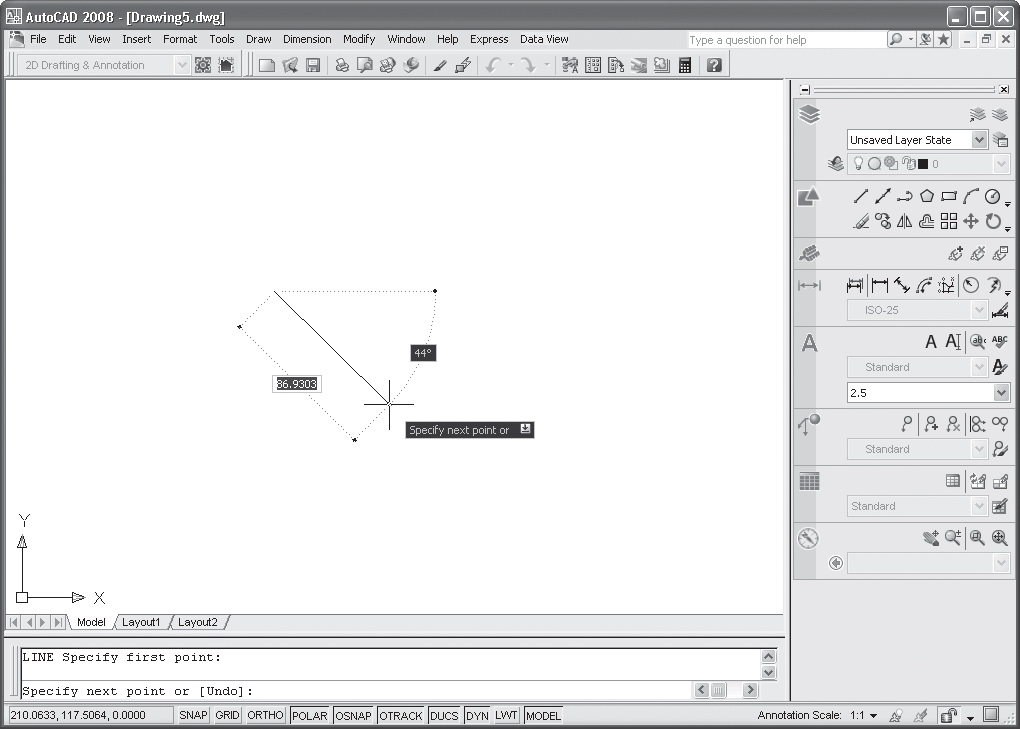Select the Offset tool

[x=927, y=222]
